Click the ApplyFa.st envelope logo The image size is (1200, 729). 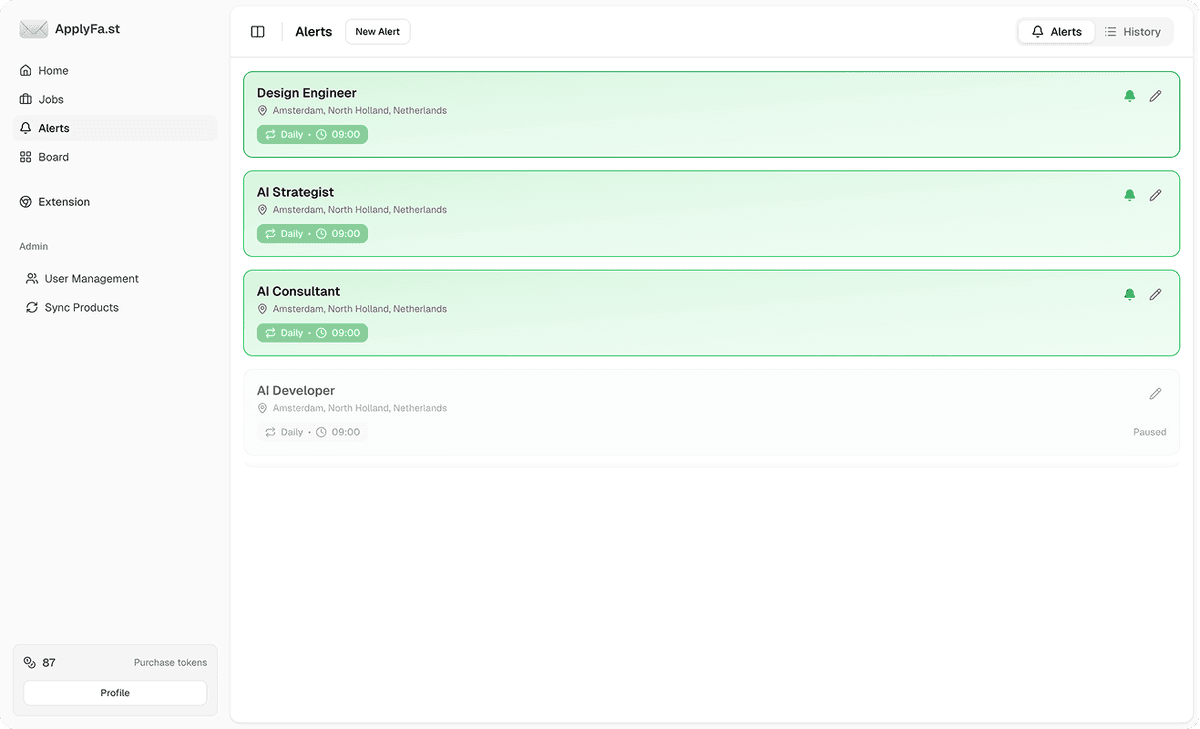(x=33, y=28)
